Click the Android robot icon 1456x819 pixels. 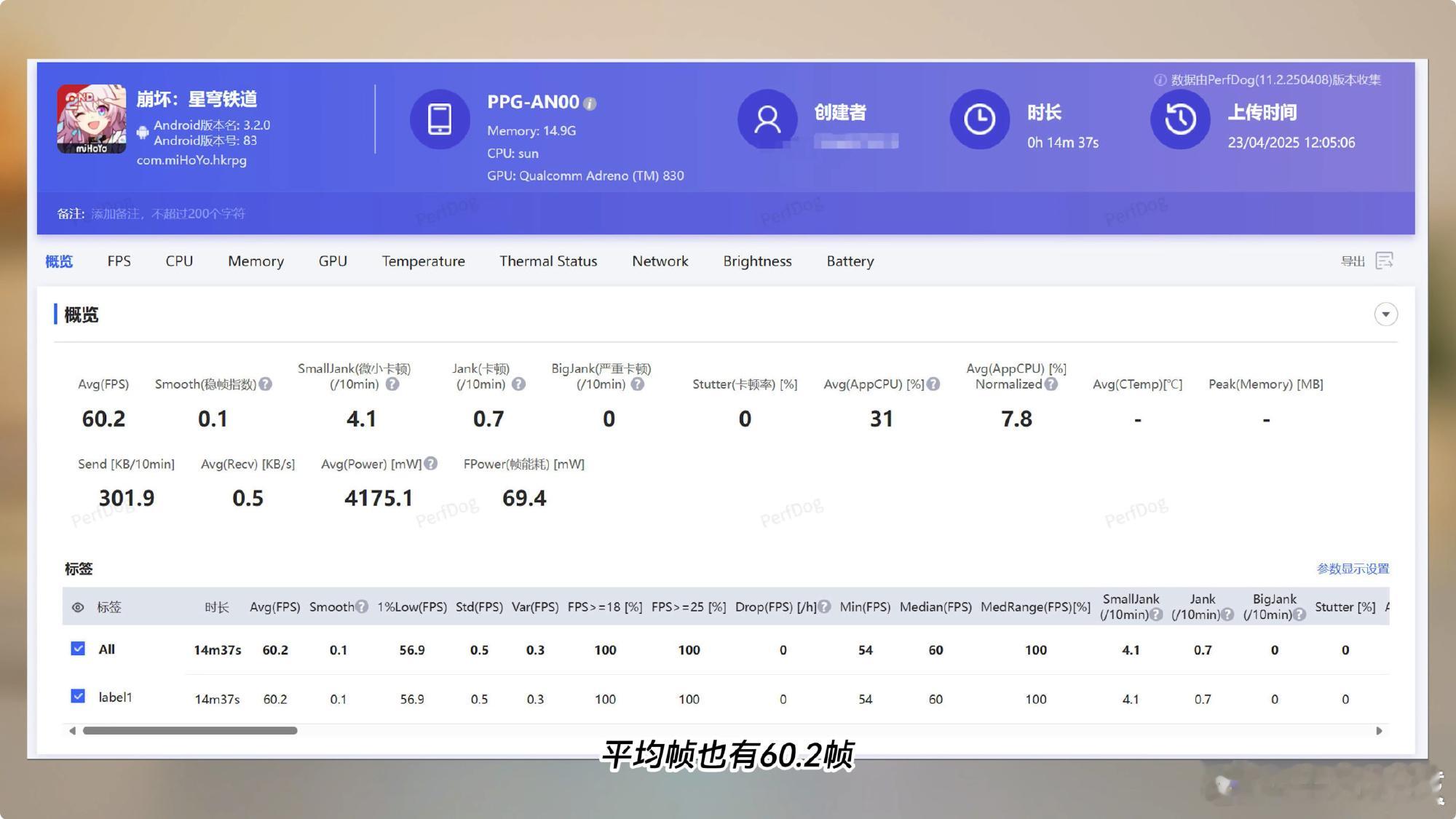143,132
